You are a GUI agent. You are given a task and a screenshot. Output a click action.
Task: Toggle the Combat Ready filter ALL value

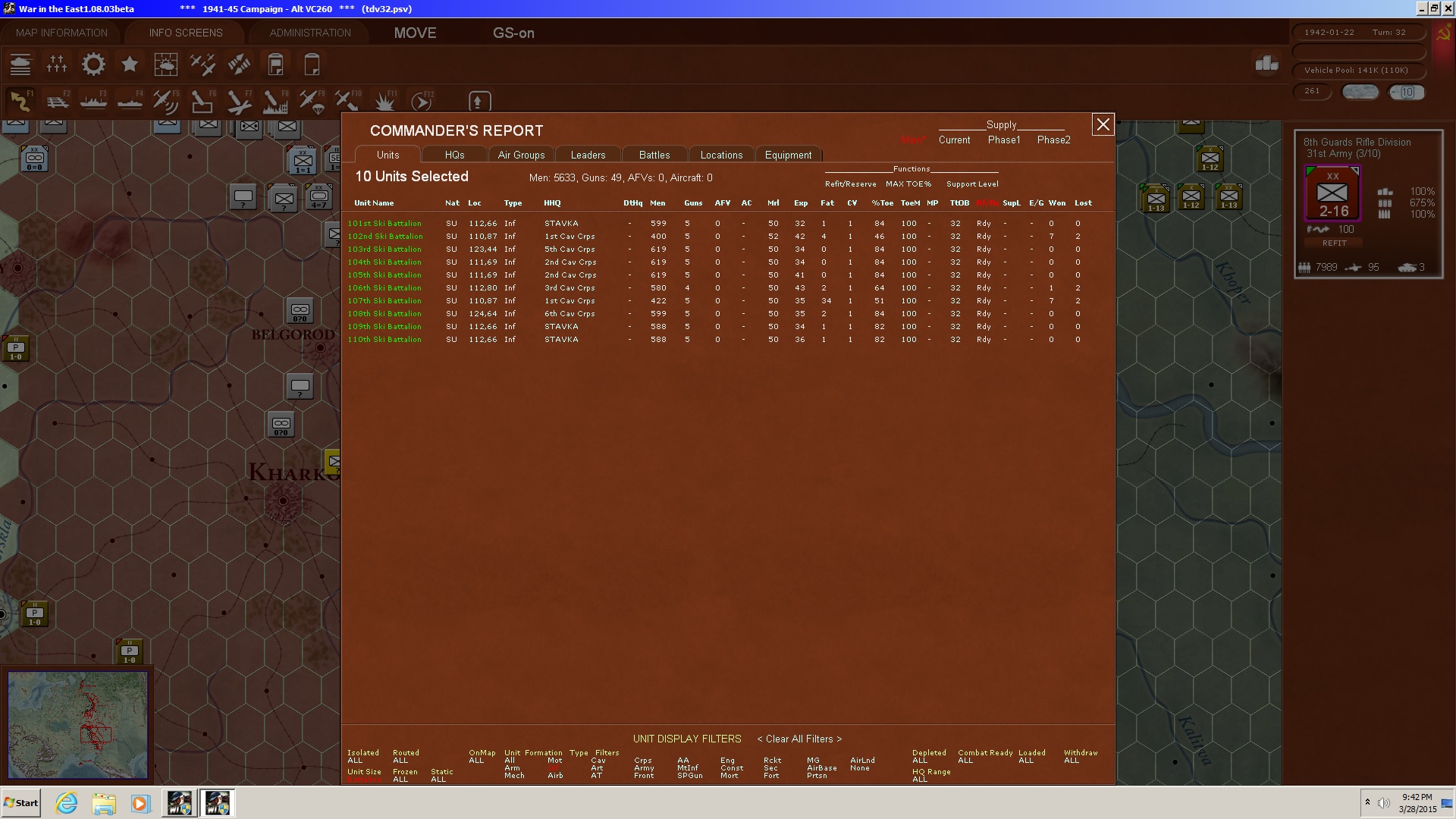coord(965,761)
